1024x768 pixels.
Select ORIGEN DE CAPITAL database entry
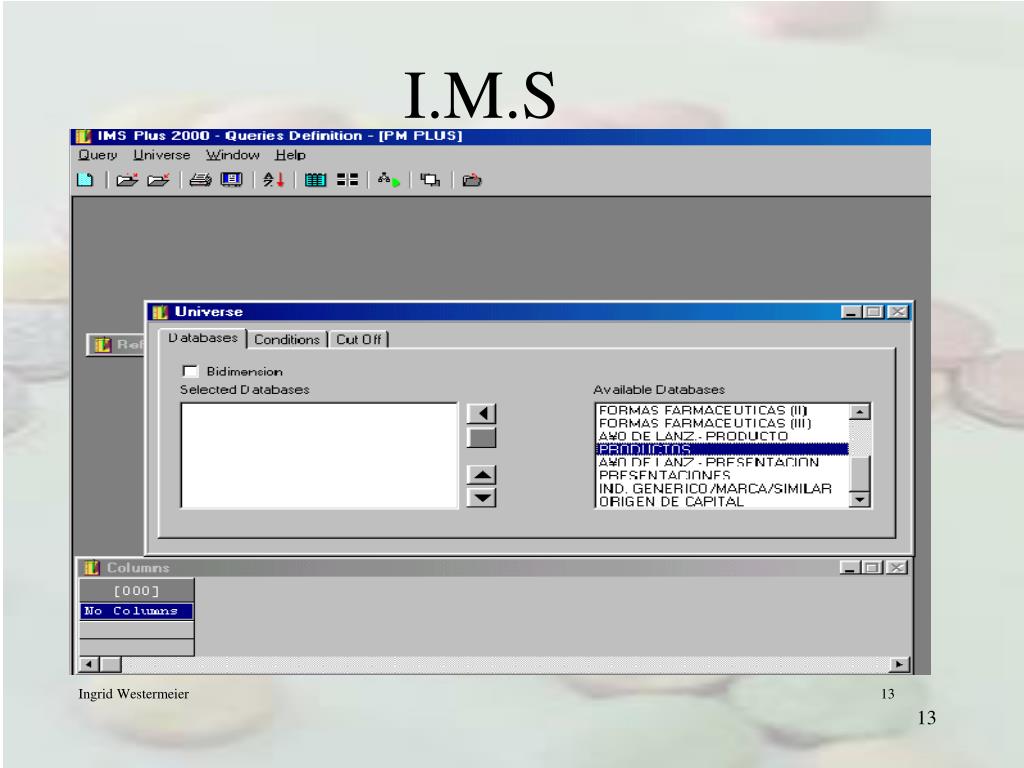tap(722, 502)
